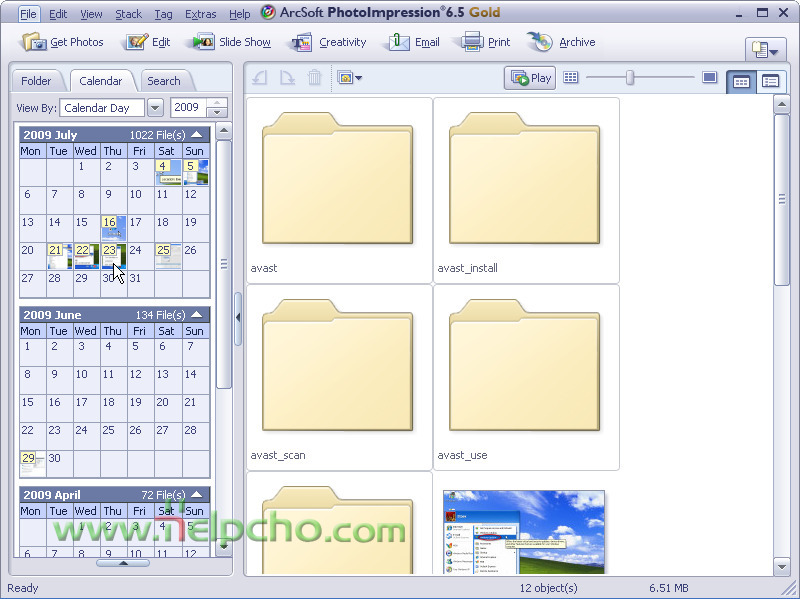Rotate selected photo counterclockwise
The image size is (800, 599).
[x=260, y=78]
